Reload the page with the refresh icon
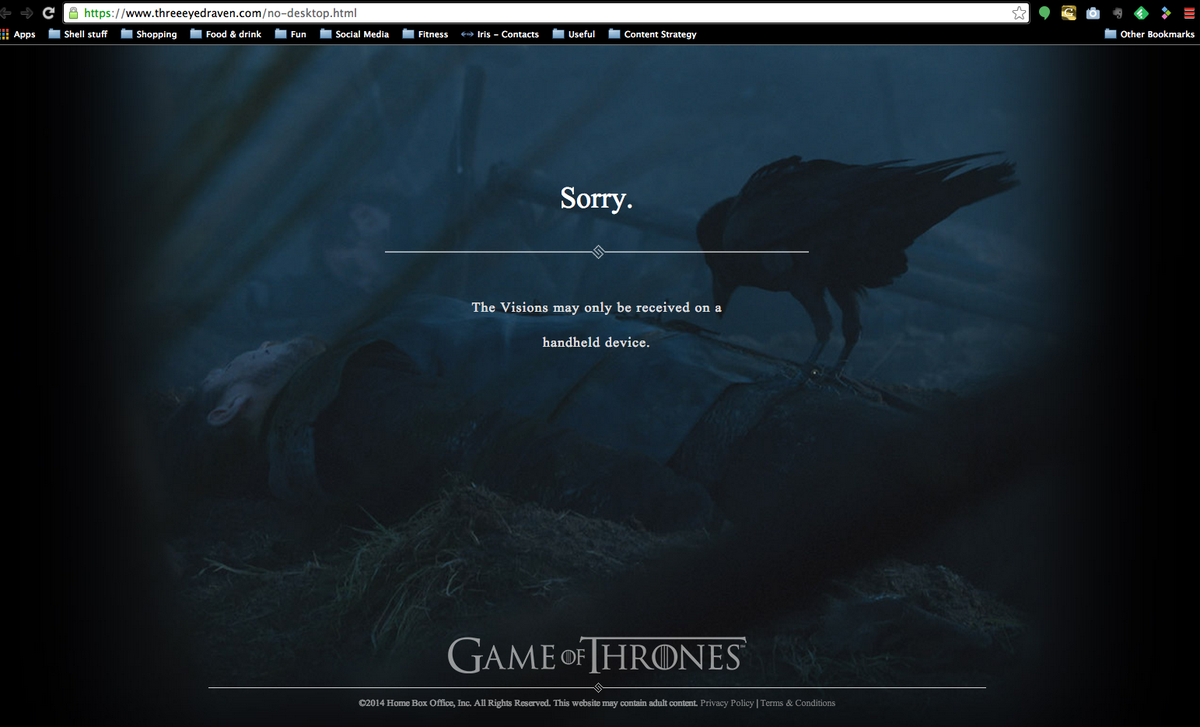 (x=48, y=13)
